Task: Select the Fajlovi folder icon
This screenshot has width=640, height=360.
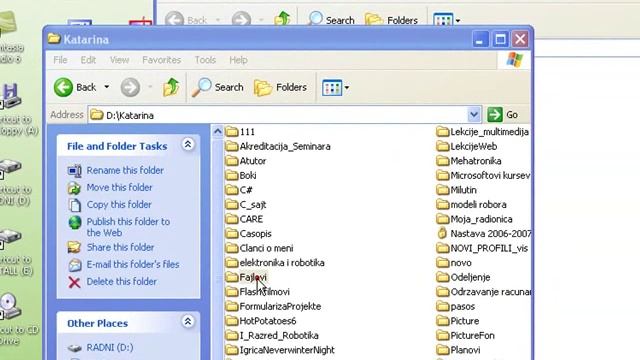Action: pos(232,278)
